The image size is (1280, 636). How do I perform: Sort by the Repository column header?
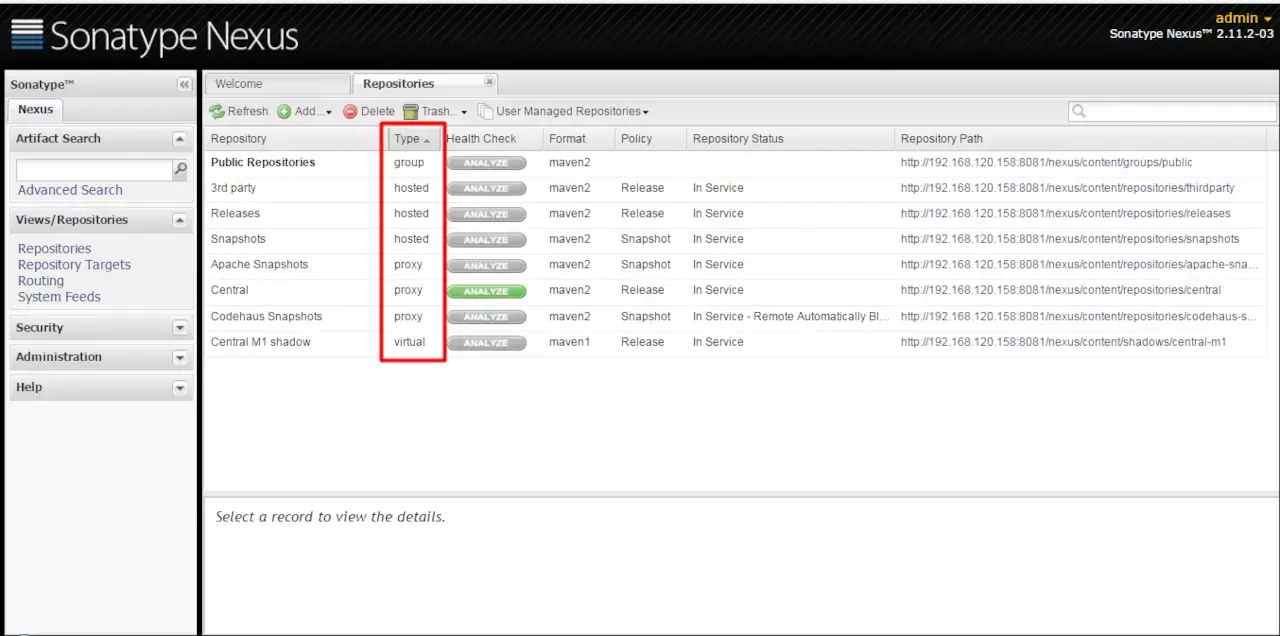pos(296,139)
